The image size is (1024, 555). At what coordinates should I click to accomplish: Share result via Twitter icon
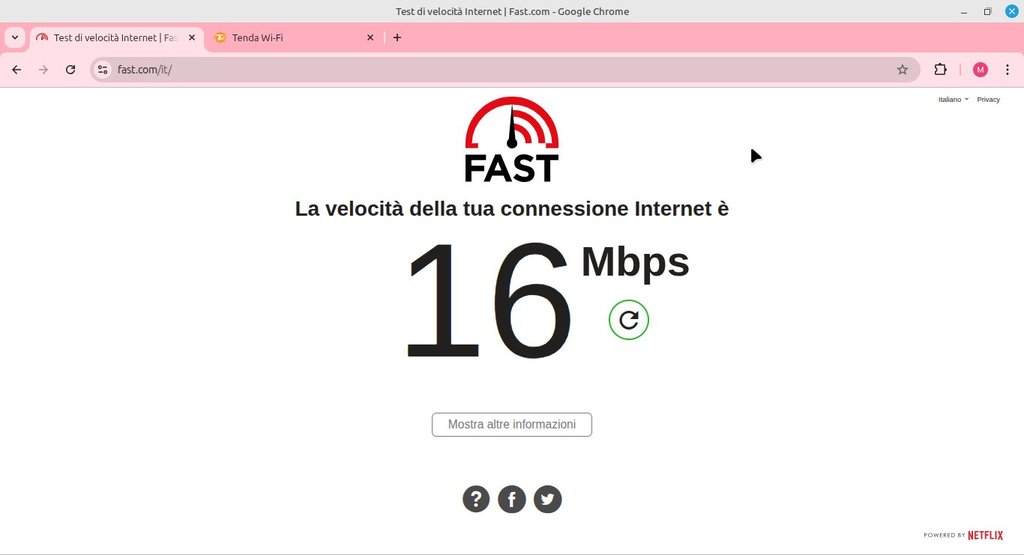[x=547, y=500]
